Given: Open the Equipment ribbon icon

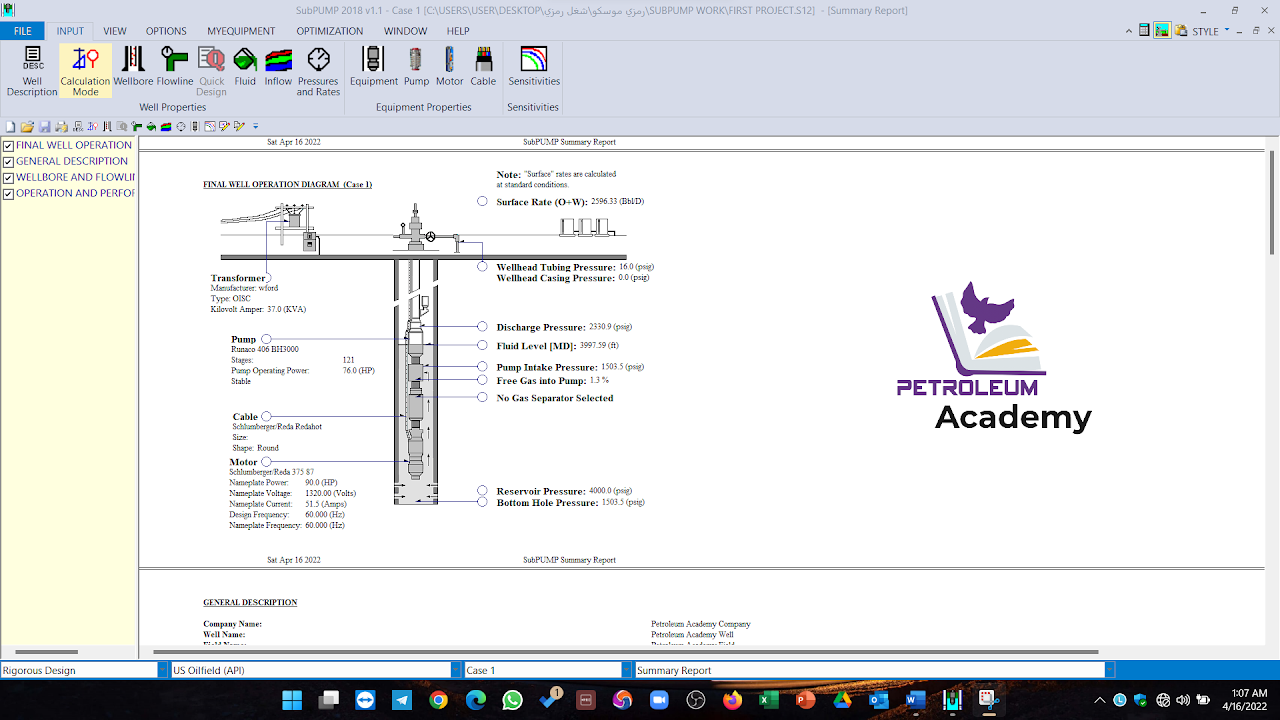Looking at the screenshot, I should point(374,67).
